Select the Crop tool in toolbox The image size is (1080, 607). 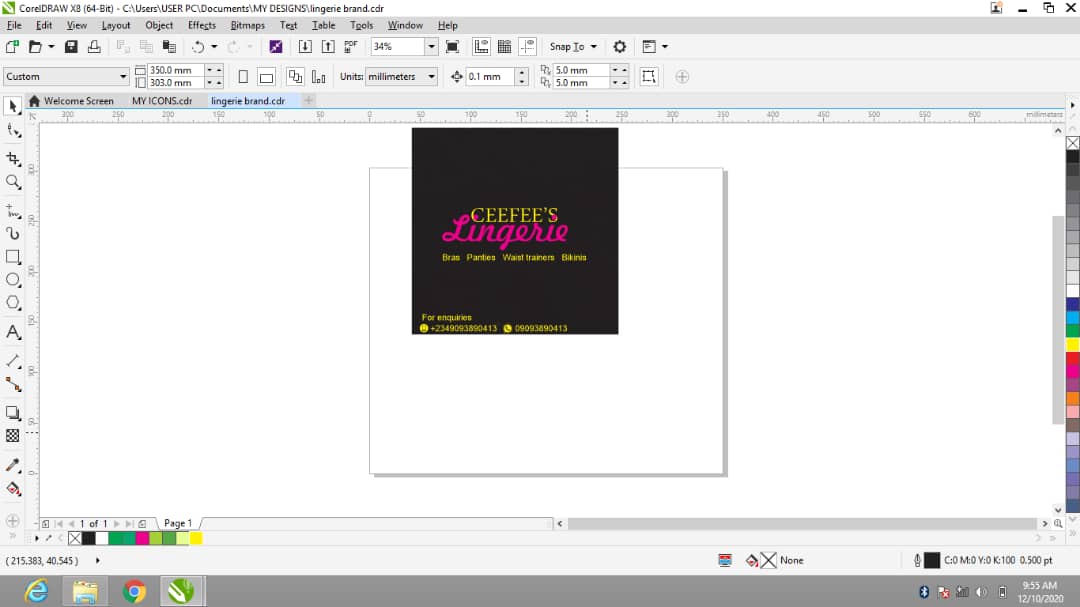click(13, 158)
